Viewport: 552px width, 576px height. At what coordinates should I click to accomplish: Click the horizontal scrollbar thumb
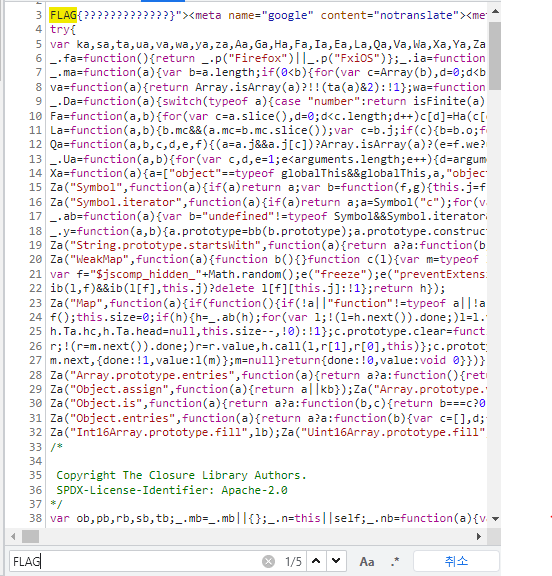[30, 537]
